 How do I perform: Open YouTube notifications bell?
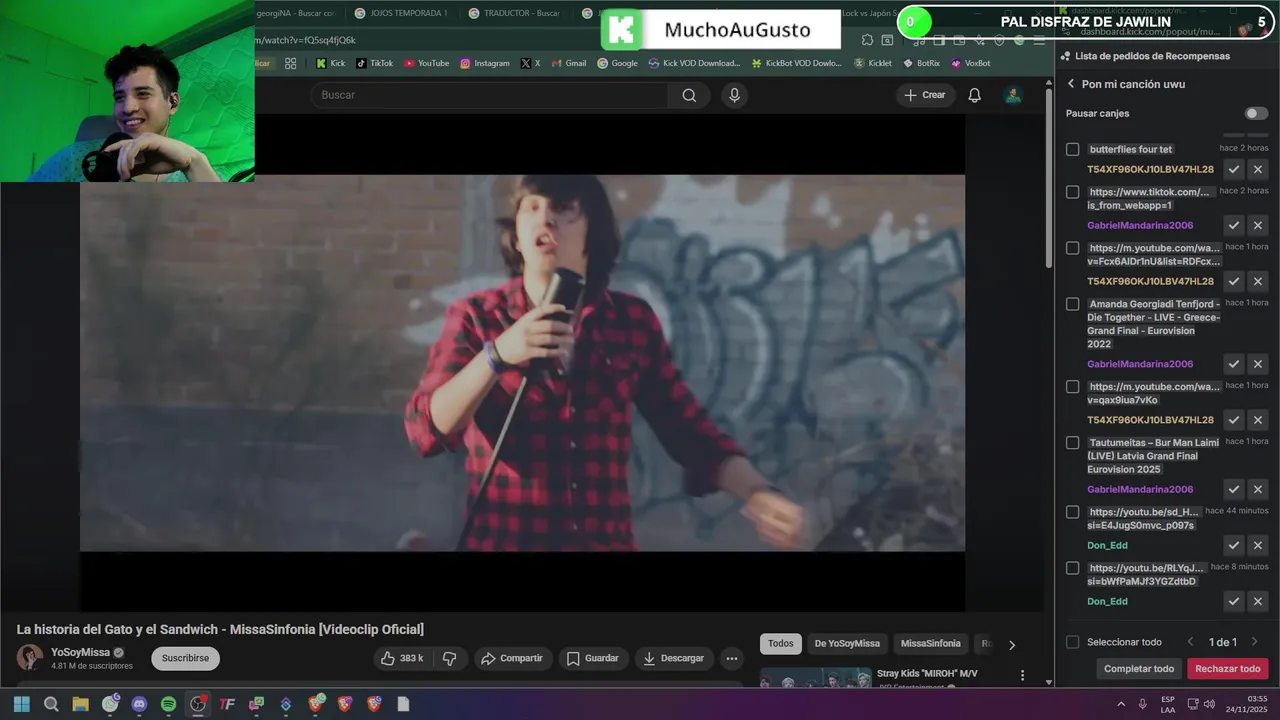point(974,95)
